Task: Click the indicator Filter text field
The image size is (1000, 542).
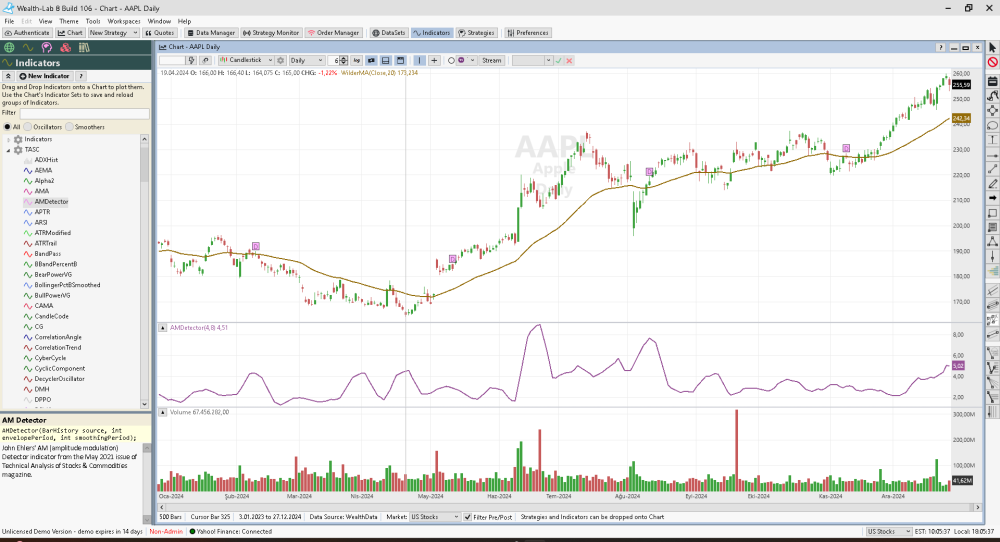Action: [x=84, y=113]
